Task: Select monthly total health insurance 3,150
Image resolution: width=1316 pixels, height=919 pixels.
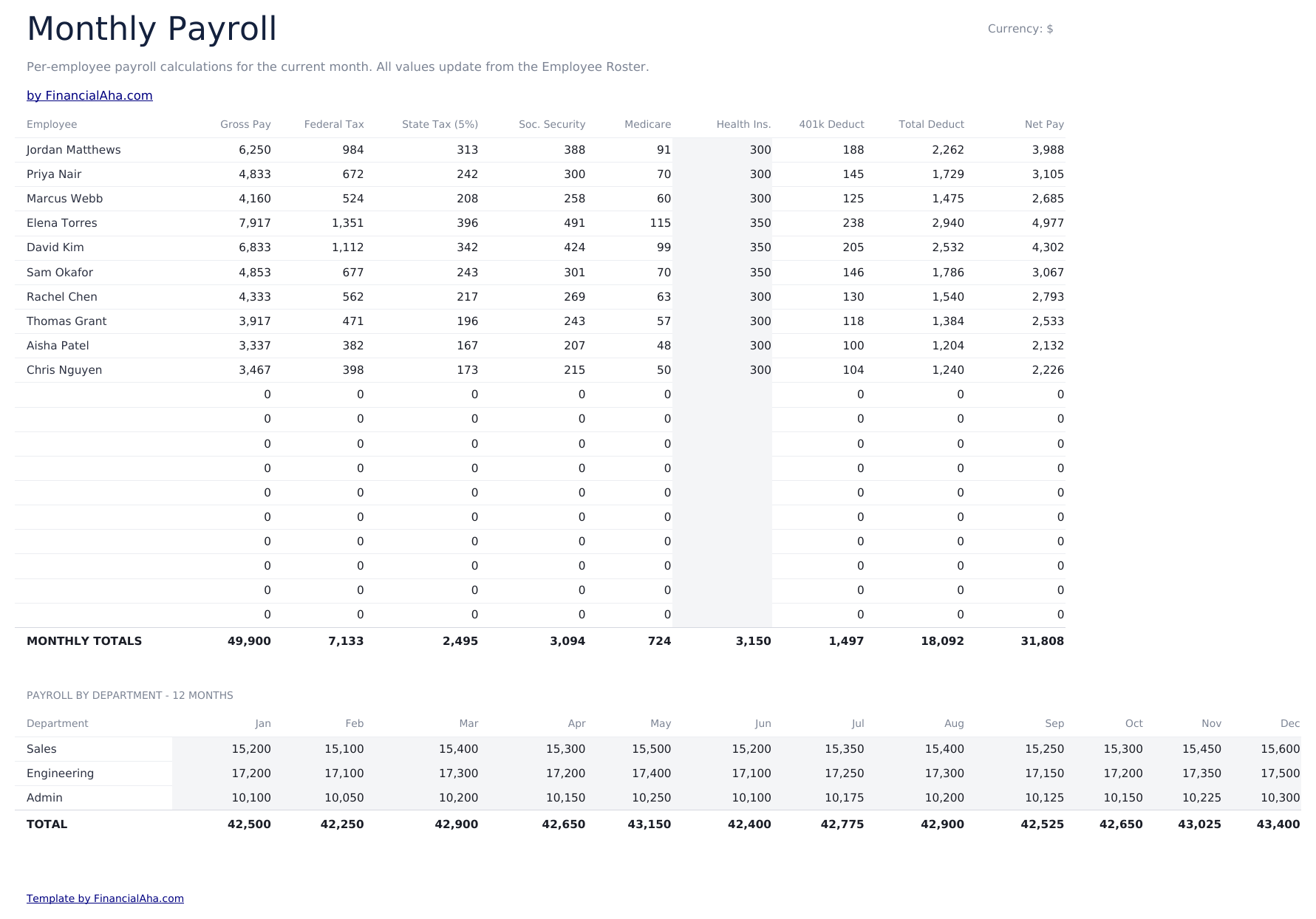Action: click(x=753, y=641)
